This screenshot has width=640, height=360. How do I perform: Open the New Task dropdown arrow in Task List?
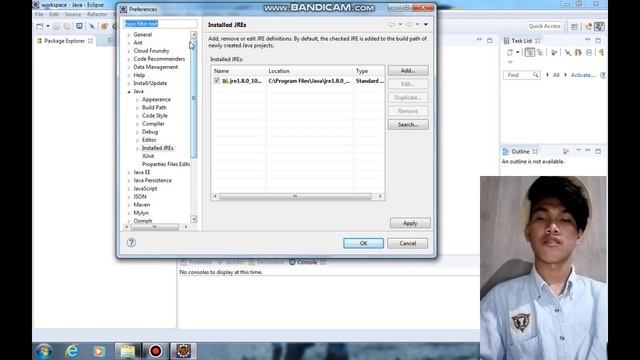[x=518, y=52]
